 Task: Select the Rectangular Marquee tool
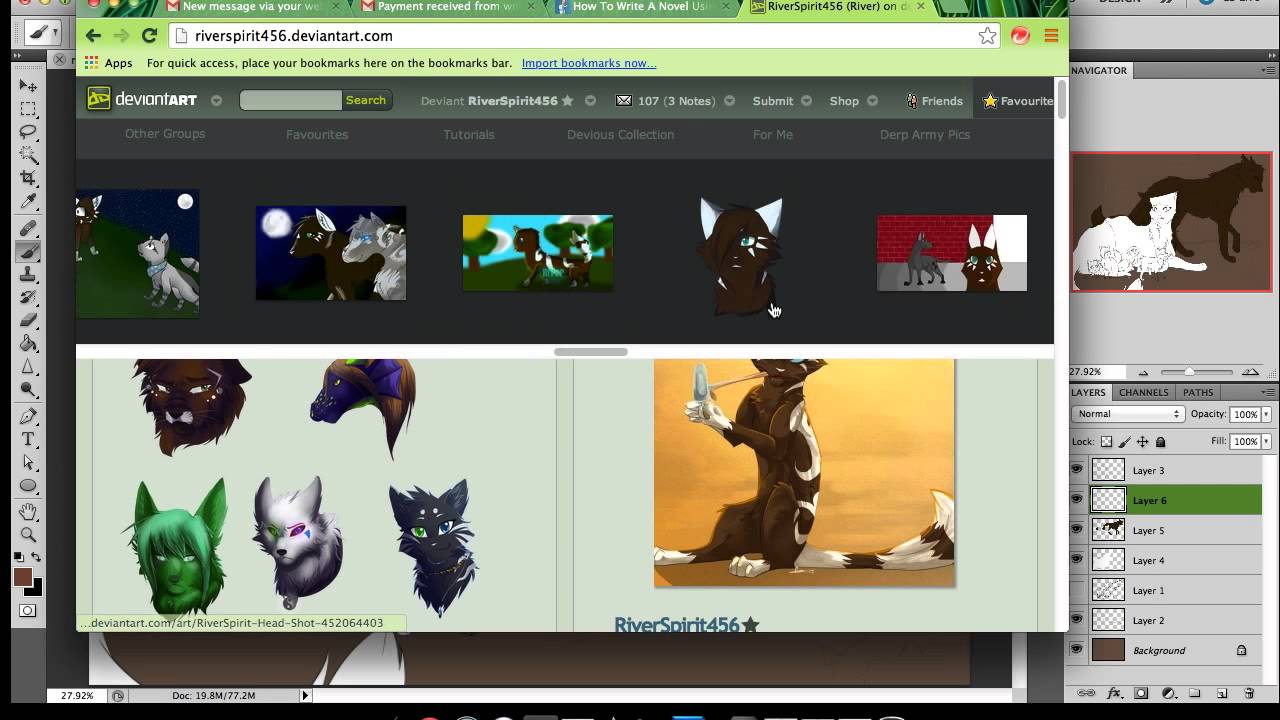(x=28, y=109)
